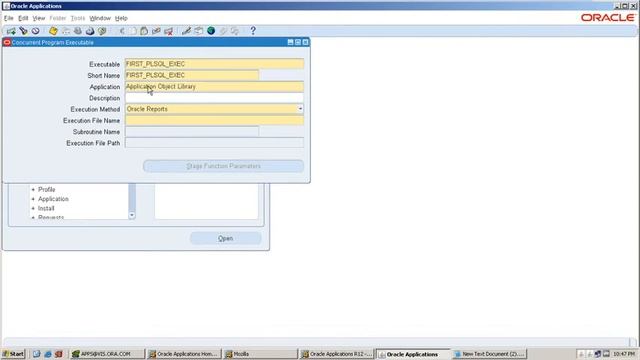
Task: Click the Copy toolbar icon
Action: [133, 31]
